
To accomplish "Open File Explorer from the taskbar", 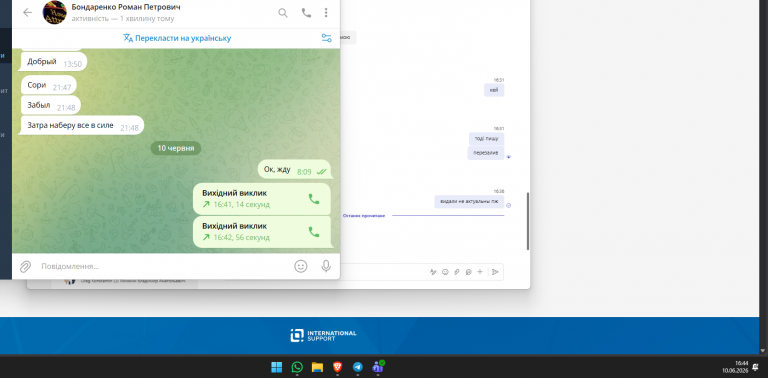I will 317,367.
